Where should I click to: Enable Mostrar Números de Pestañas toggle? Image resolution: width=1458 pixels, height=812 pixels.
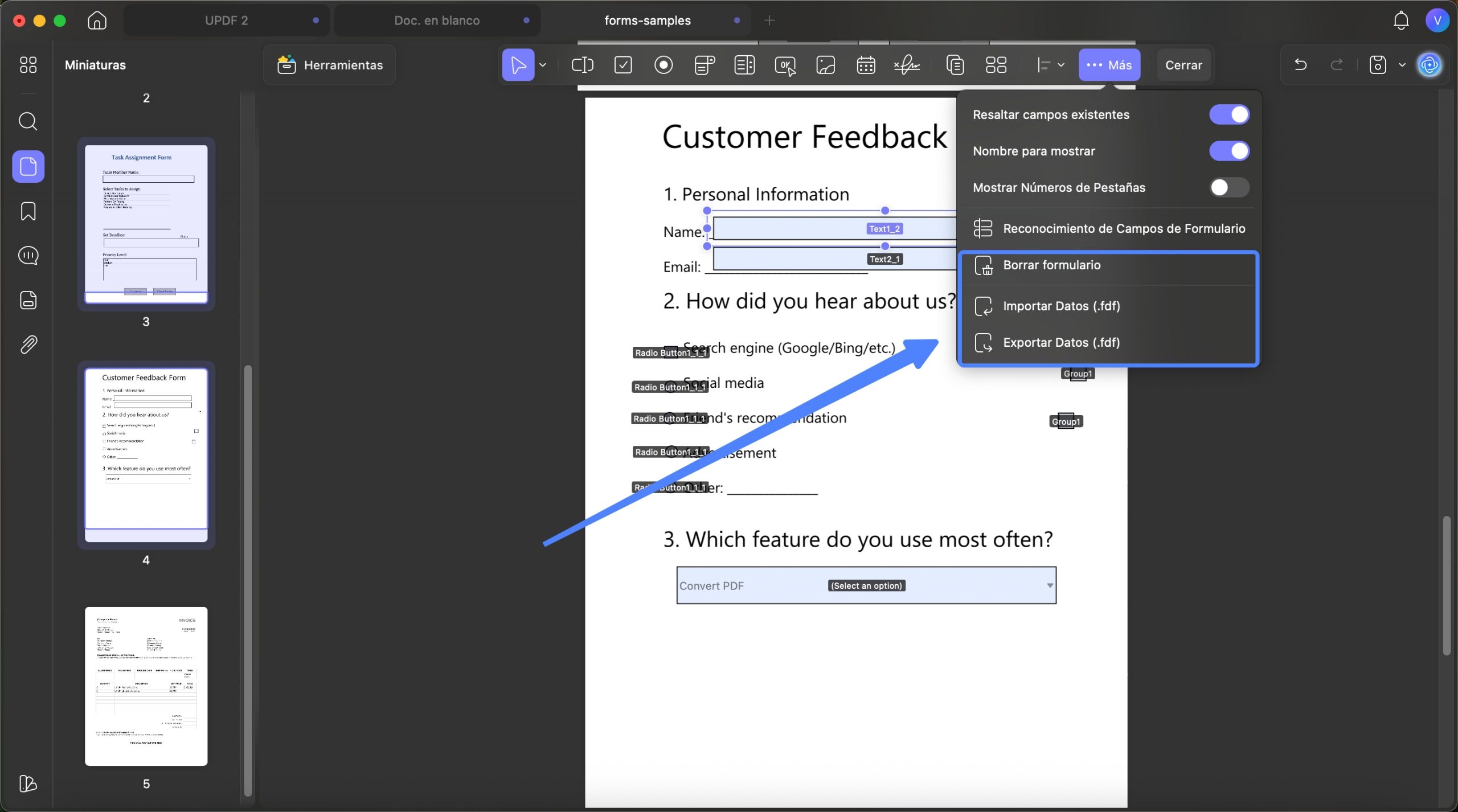coord(1229,187)
